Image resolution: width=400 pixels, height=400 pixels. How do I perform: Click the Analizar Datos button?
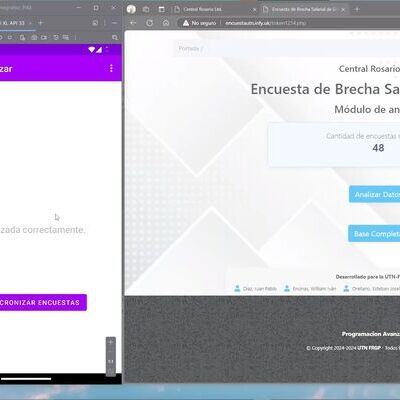375,194
